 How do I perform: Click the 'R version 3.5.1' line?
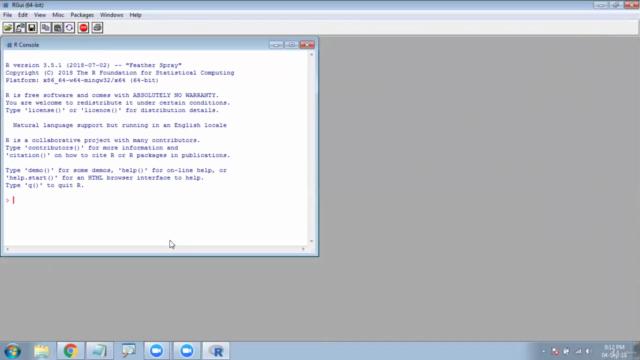93,65
